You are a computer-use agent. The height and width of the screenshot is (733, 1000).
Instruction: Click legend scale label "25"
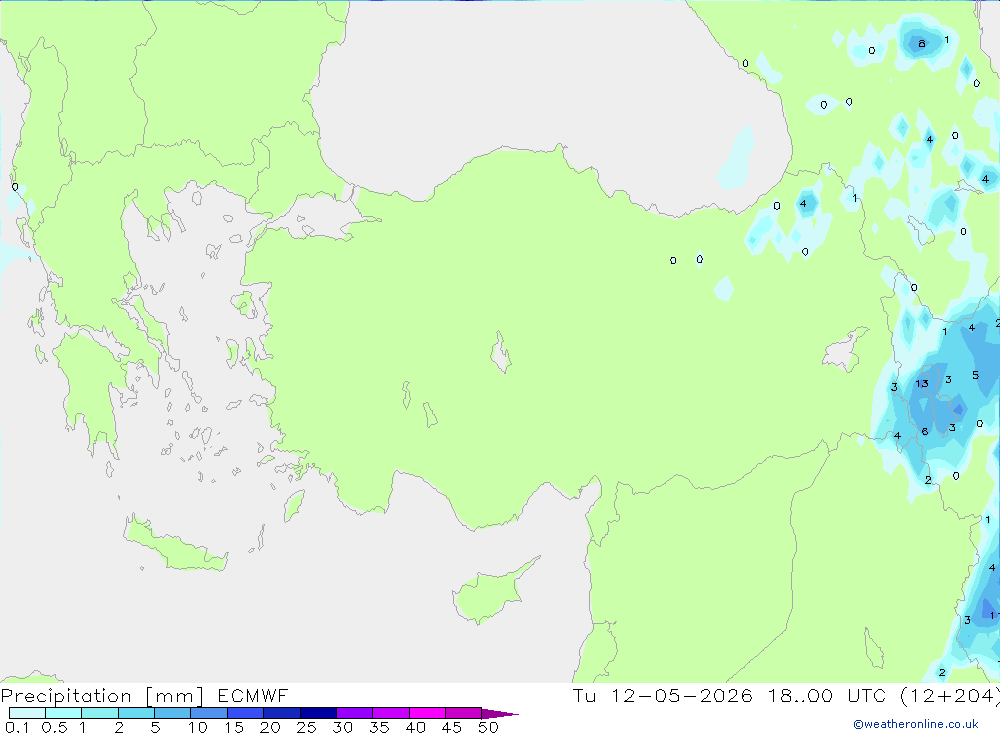point(306,727)
